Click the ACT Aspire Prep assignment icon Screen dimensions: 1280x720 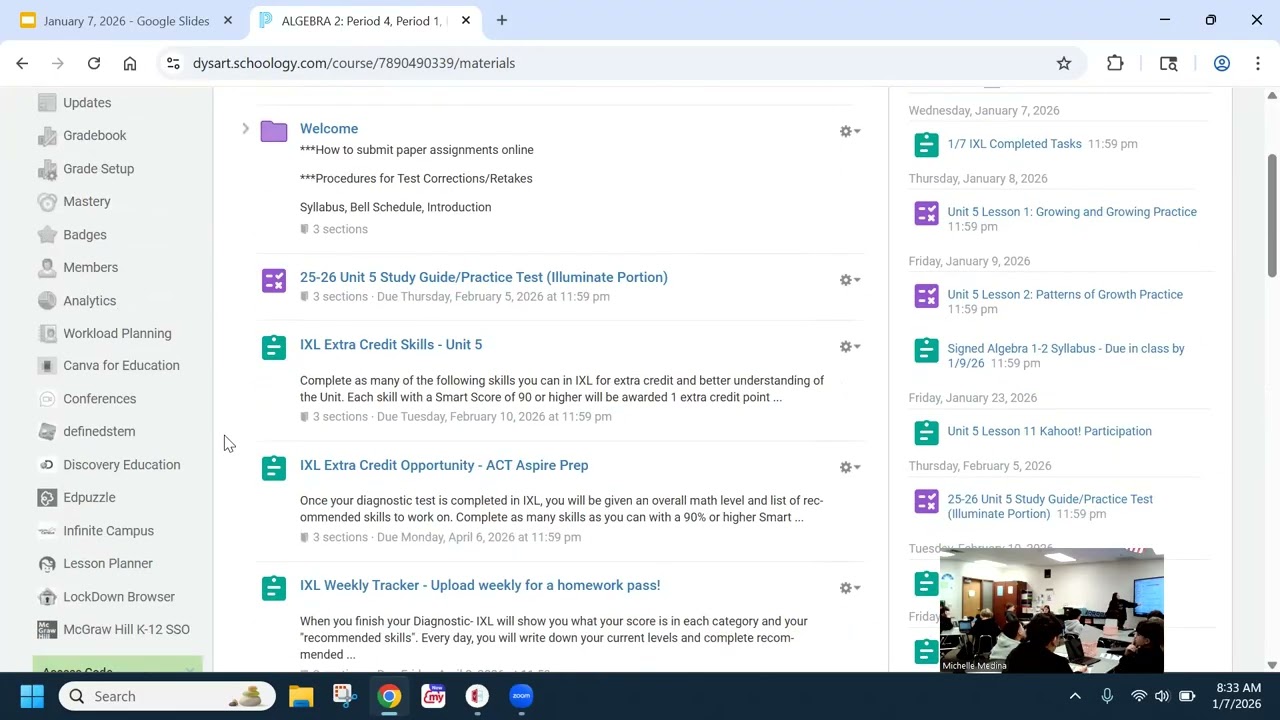[x=274, y=467]
